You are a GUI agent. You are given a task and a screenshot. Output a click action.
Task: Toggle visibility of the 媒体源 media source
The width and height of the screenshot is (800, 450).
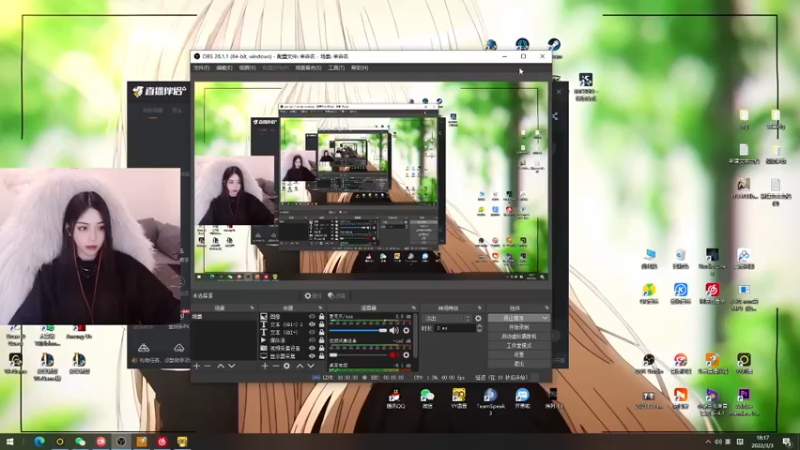coord(312,340)
